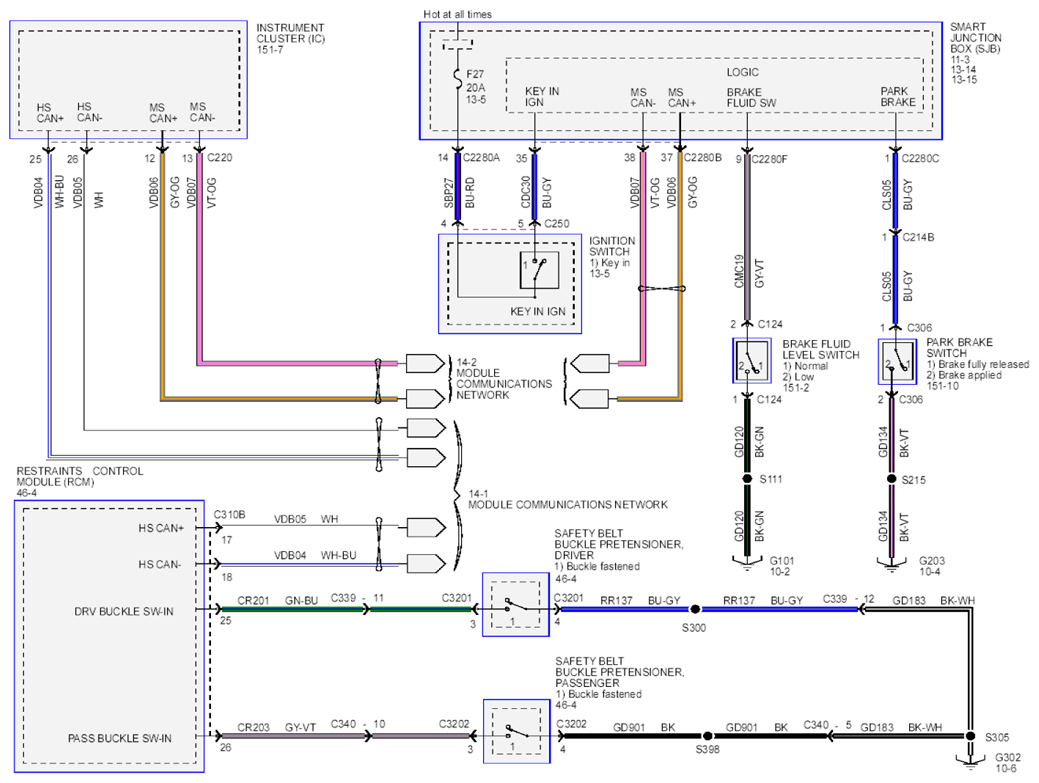Viewport: 1039px width, 783px height.
Task: Click the Instrument Cluster (IC) label
Action: point(290,38)
